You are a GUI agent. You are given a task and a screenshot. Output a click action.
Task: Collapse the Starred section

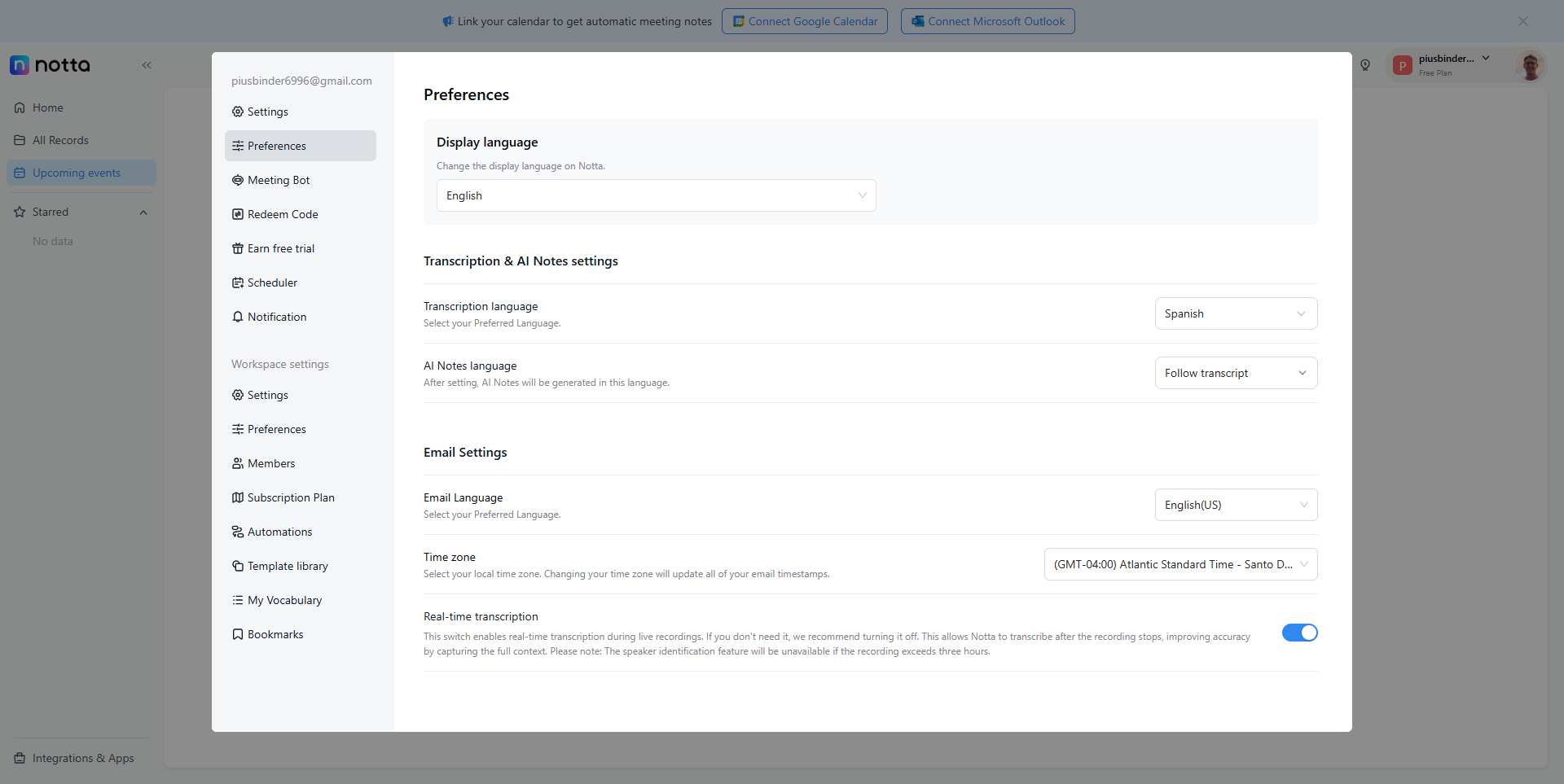[x=143, y=212]
